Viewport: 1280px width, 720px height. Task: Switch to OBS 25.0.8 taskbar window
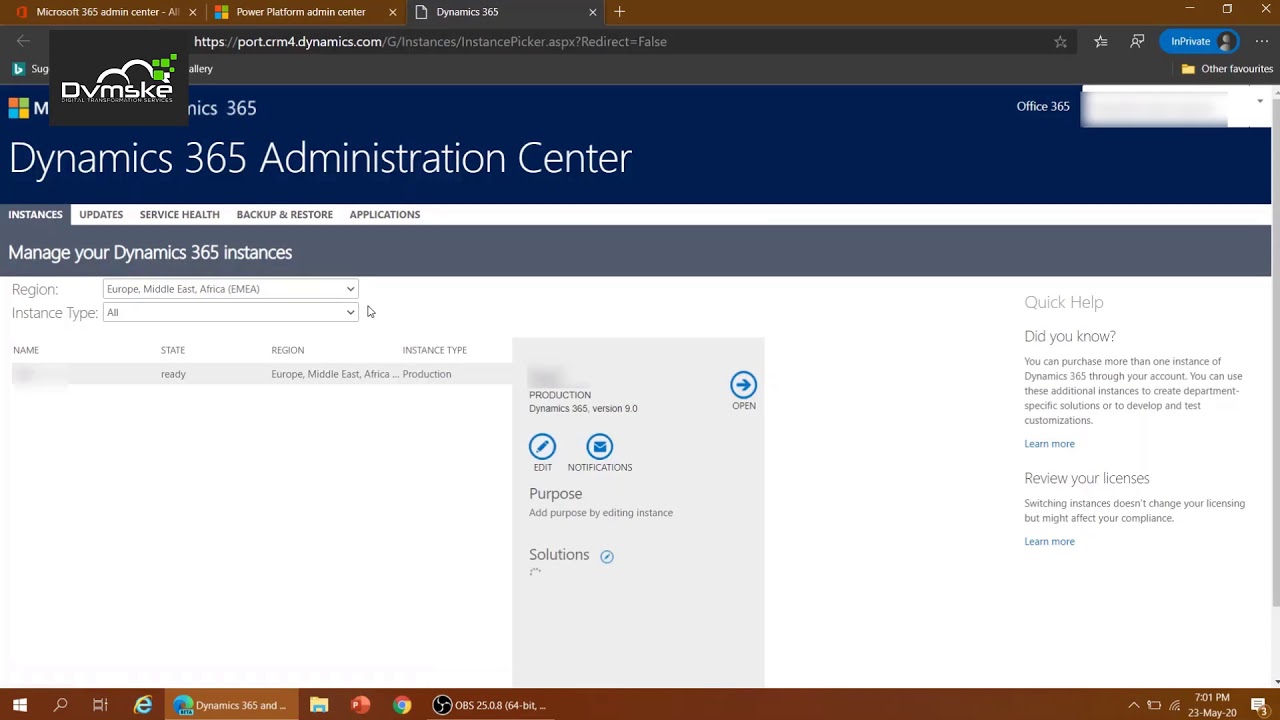click(x=490, y=705)
